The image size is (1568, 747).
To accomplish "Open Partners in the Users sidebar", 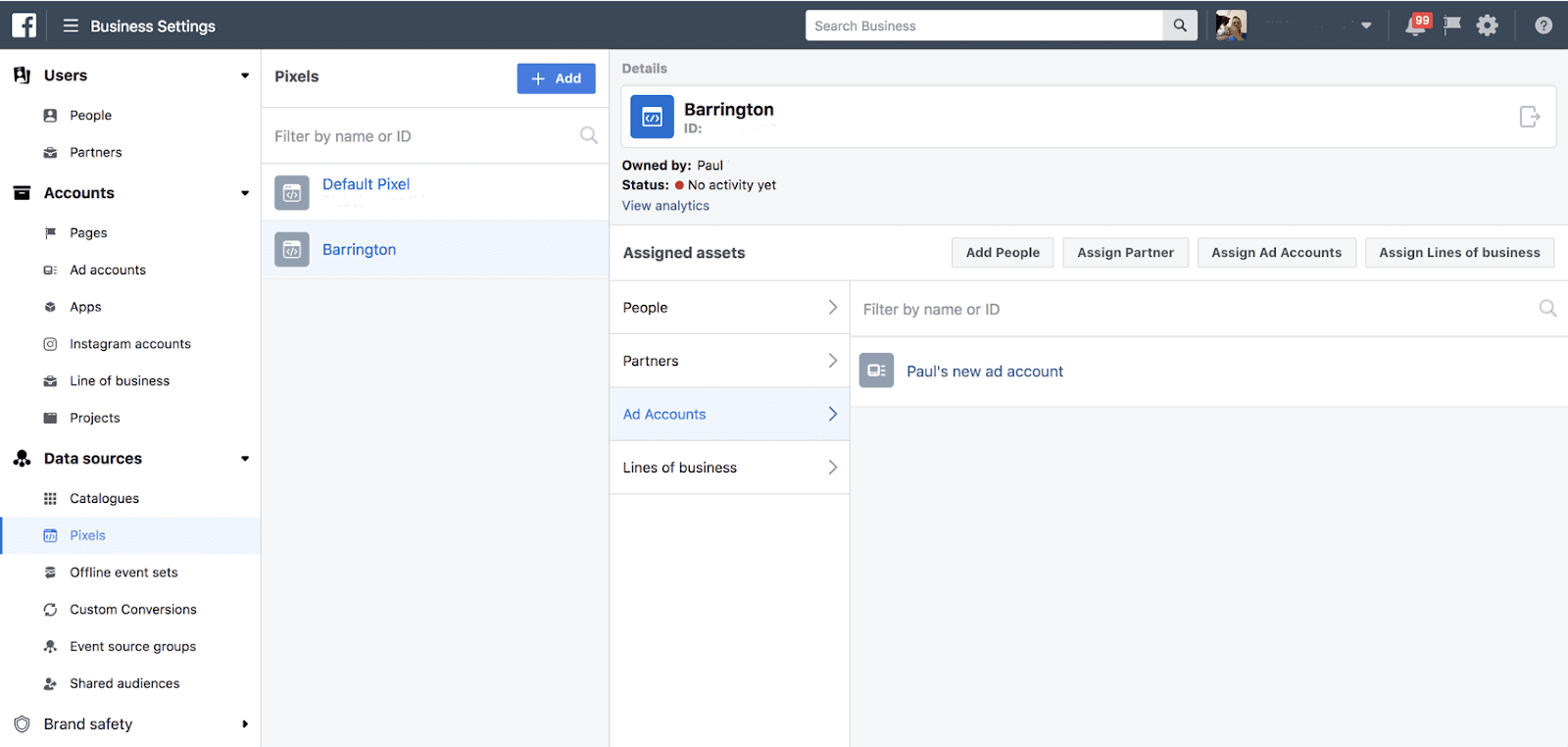I will pos(96,153).
